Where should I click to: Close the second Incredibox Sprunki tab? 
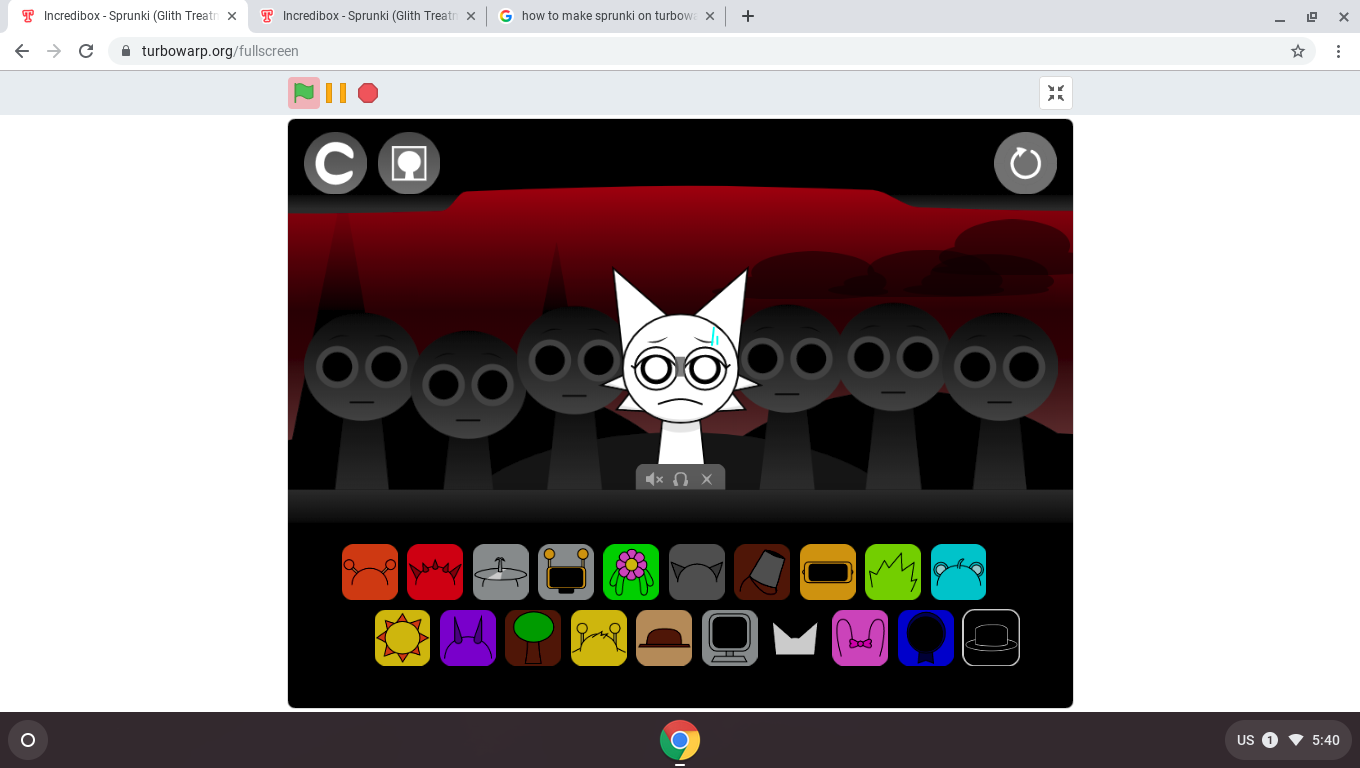coord(471,16)
